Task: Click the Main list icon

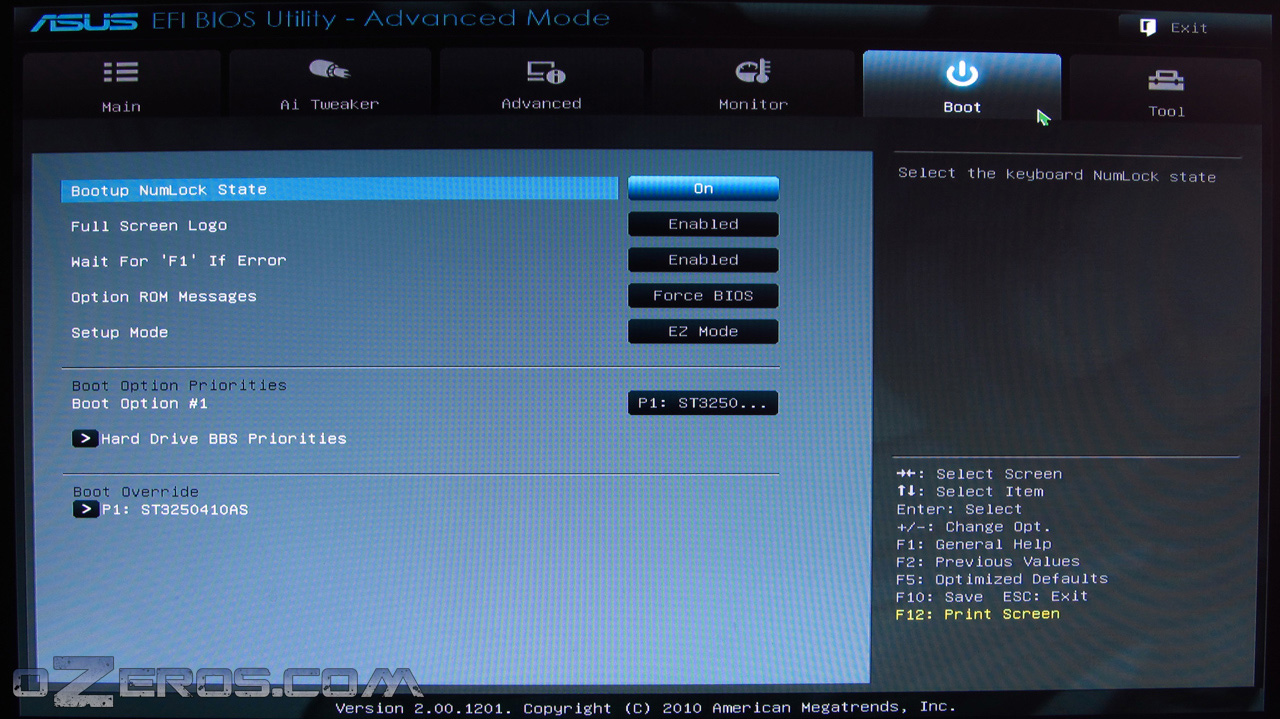Action: (x=121, y=72)
